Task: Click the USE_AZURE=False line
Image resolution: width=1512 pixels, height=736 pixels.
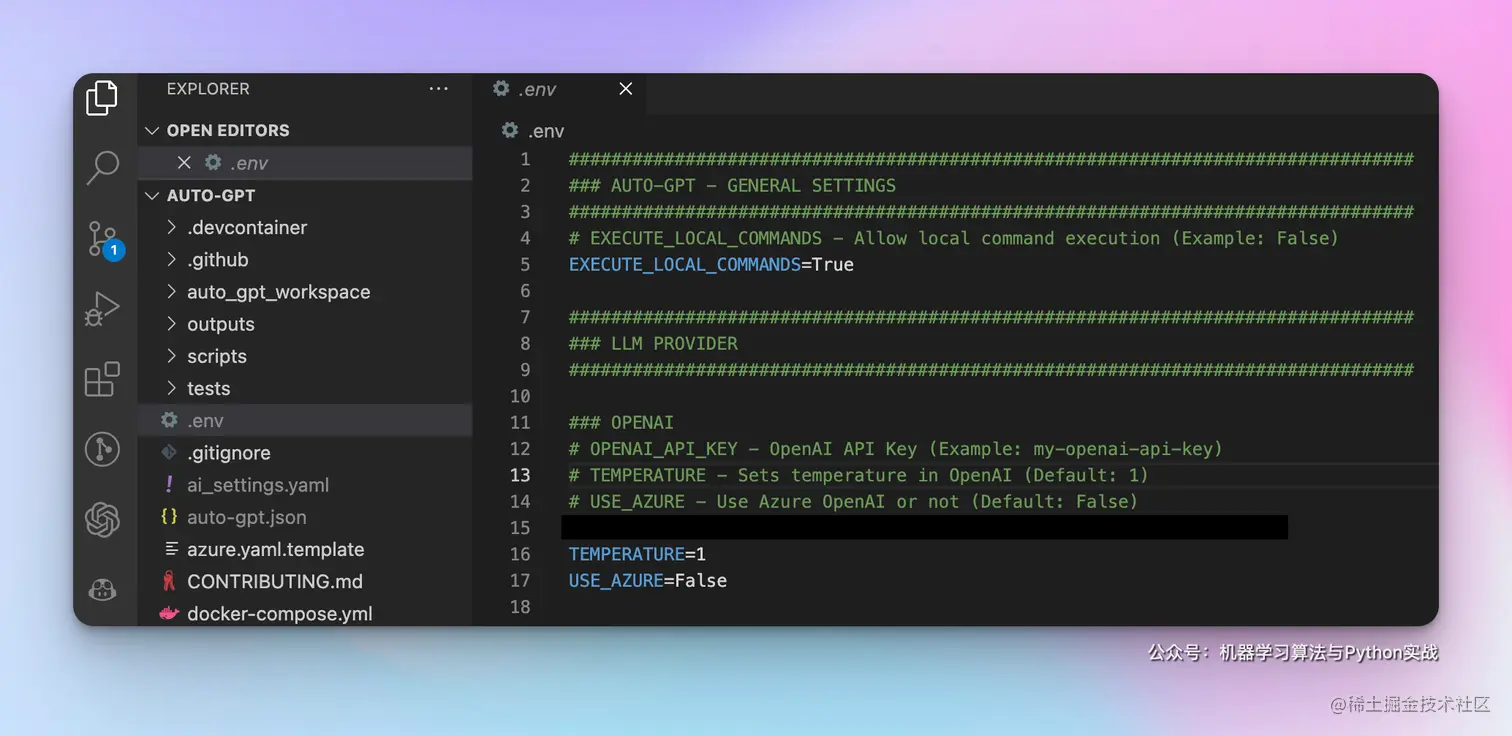Action: [648, 580]
